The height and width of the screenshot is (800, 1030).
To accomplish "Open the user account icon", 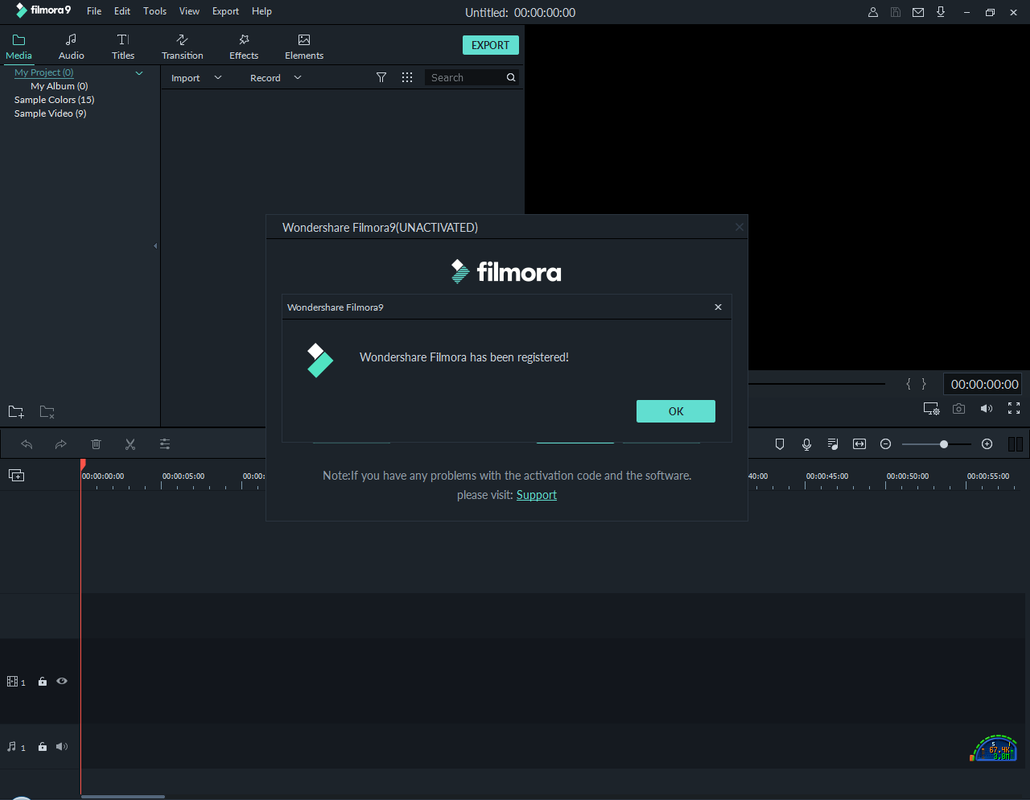I will pos(872,12).
